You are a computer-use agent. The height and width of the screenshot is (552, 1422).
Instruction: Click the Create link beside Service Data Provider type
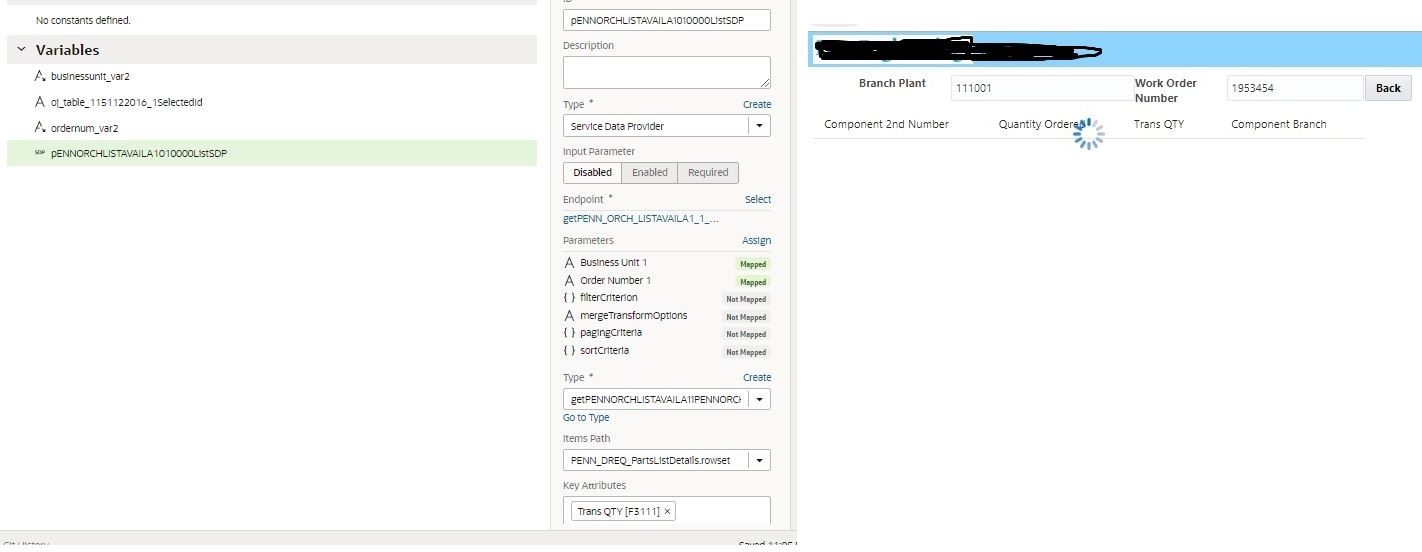click(757, 104)
